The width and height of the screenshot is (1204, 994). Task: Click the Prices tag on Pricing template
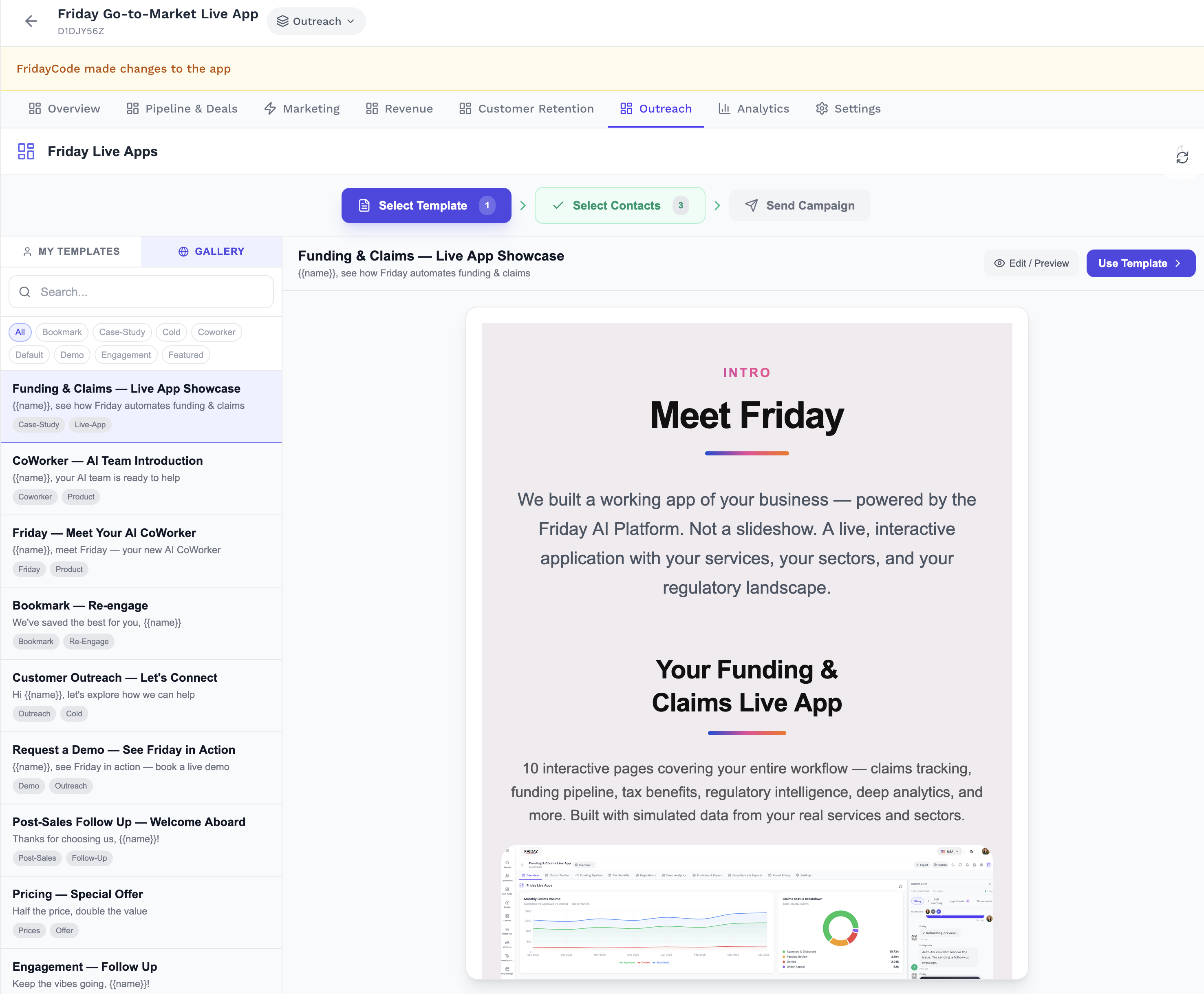[29, 930]
